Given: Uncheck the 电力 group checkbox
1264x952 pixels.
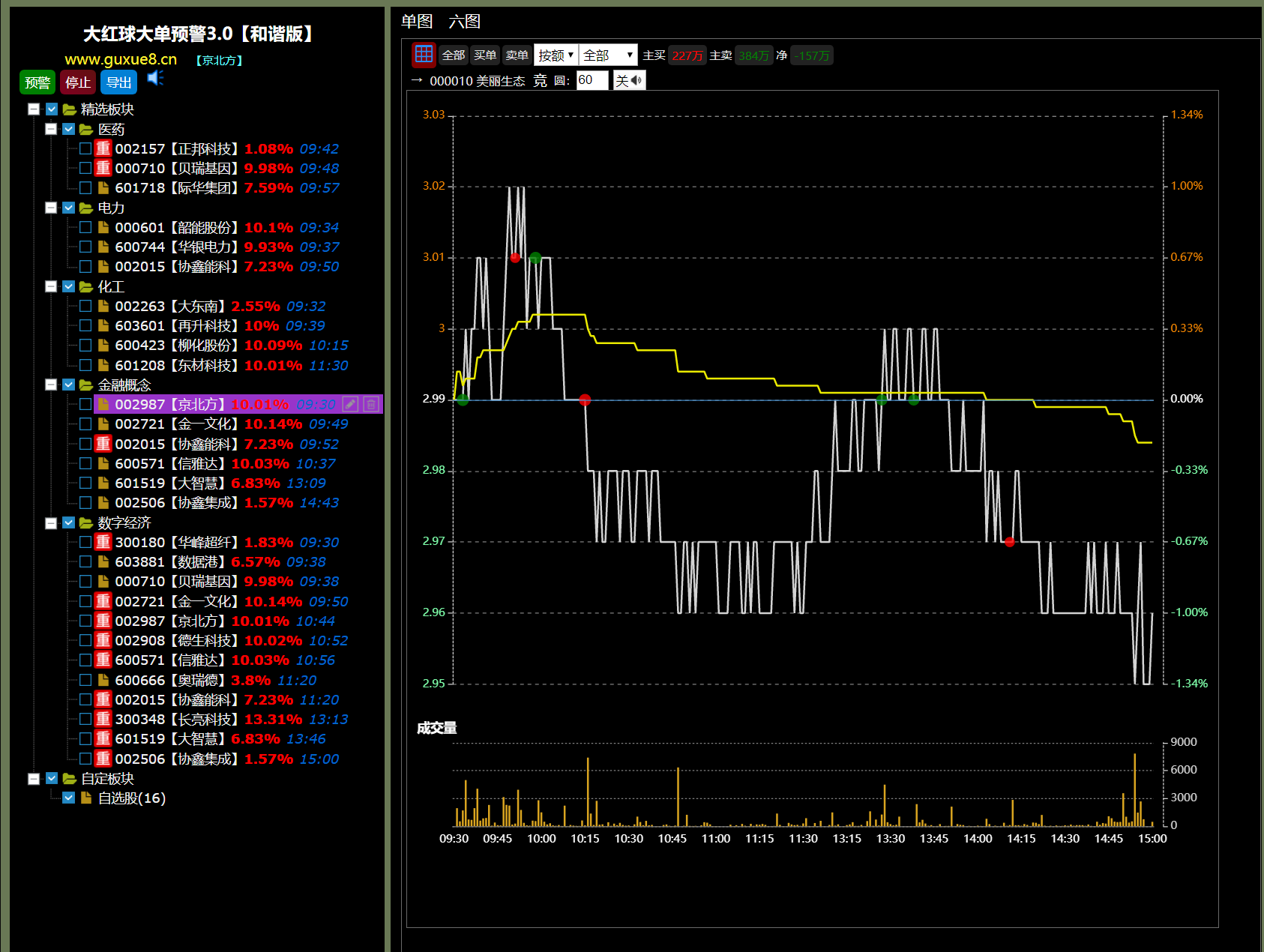Looking at the screenshot, I should (x=69, y=208).
